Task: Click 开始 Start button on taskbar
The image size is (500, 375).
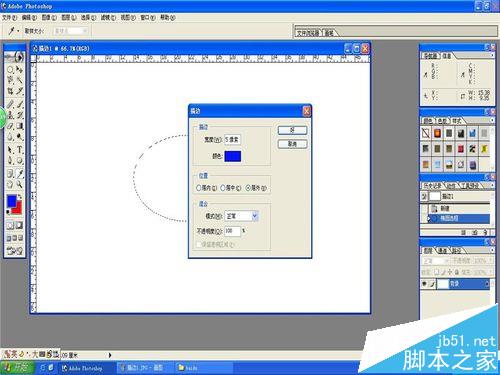Action: click(17, 368)
